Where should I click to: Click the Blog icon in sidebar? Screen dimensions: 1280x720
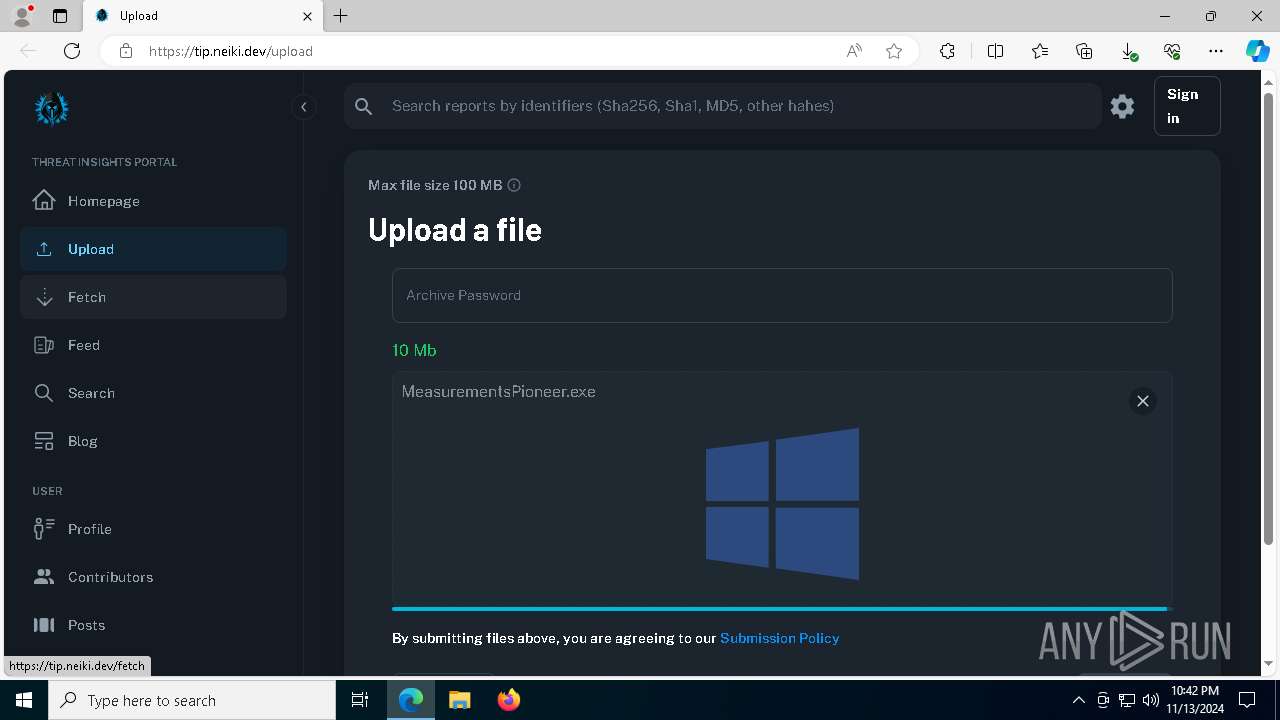[44, 441]
